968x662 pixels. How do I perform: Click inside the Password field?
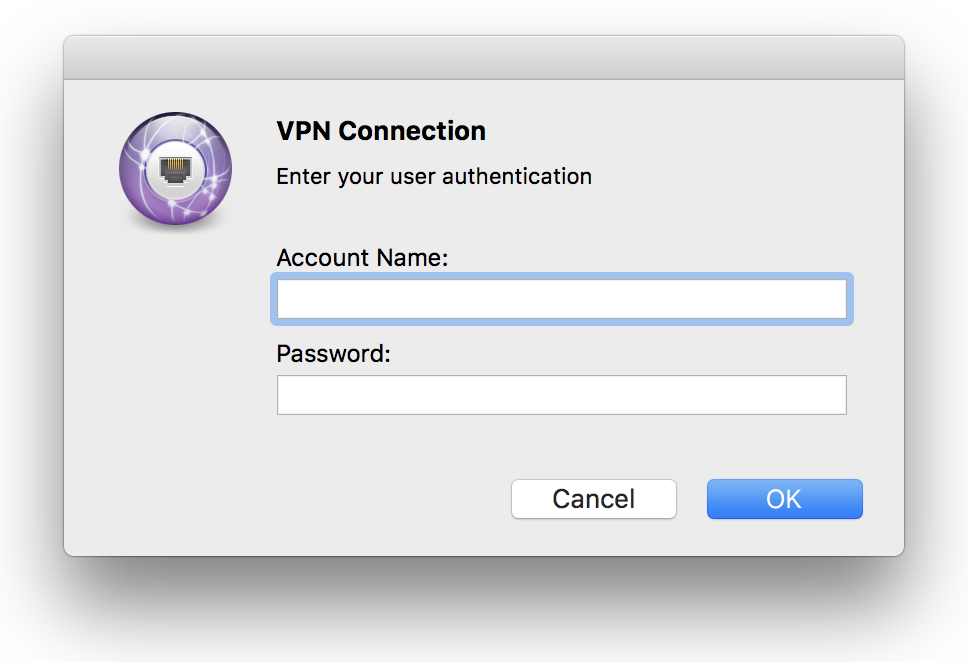[561, 395]
